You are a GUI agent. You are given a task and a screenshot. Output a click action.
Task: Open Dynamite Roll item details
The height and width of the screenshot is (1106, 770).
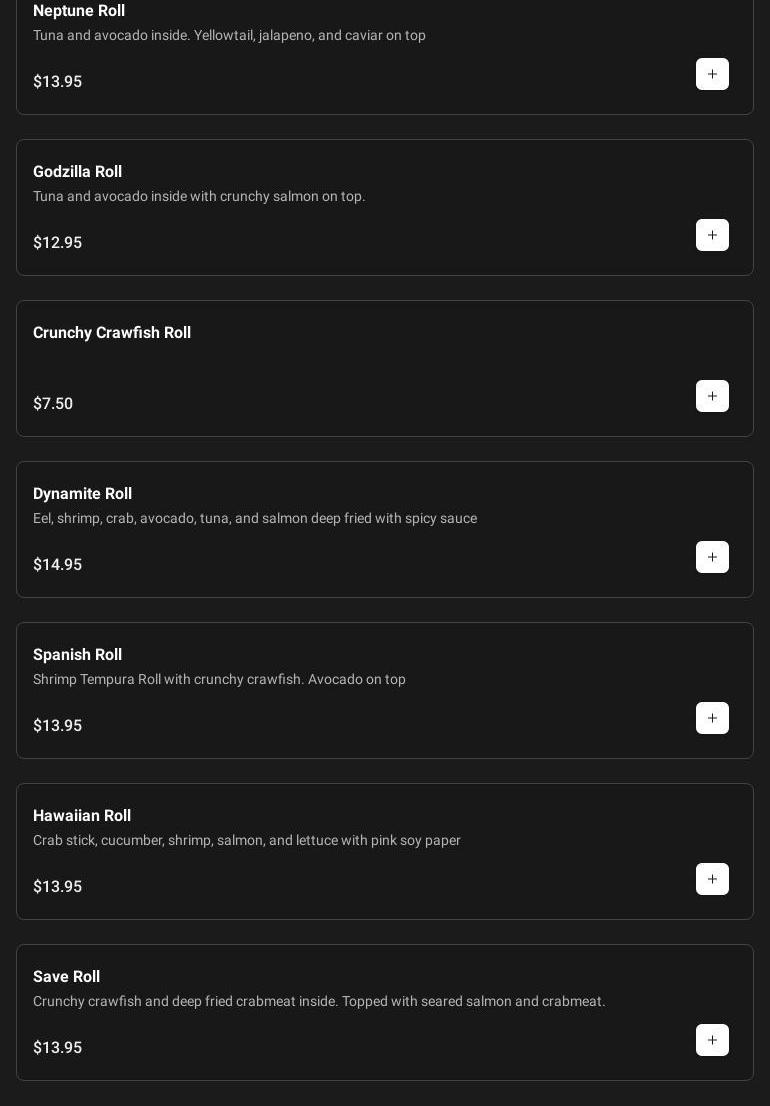pyautogui.click(x=82, y=494)
